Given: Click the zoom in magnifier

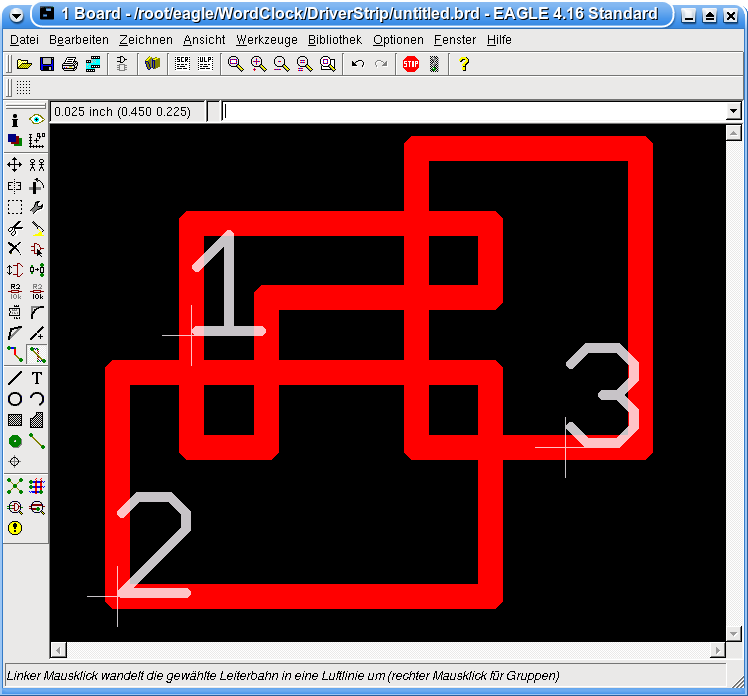Looking at the screenshot, I should pos(259,63).
